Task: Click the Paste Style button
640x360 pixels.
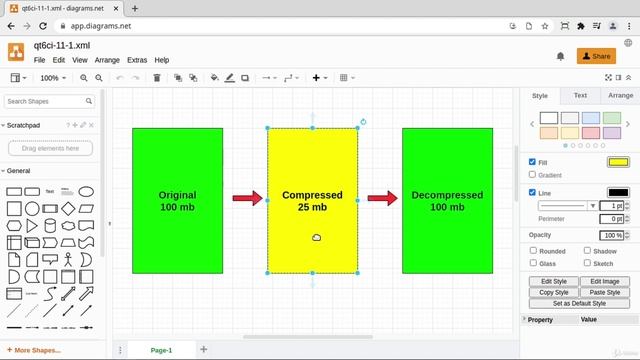Action: coord(604,292)
